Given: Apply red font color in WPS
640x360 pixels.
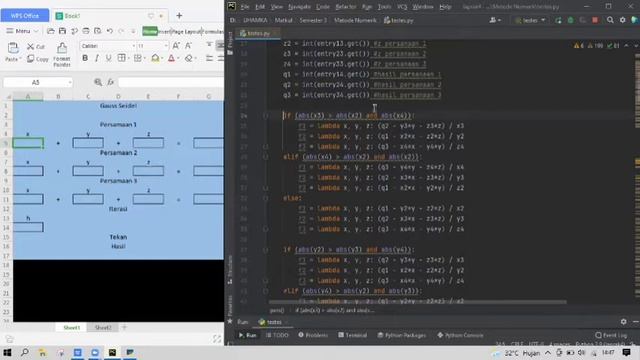Looking at the screenshot, I should (171, 58).
